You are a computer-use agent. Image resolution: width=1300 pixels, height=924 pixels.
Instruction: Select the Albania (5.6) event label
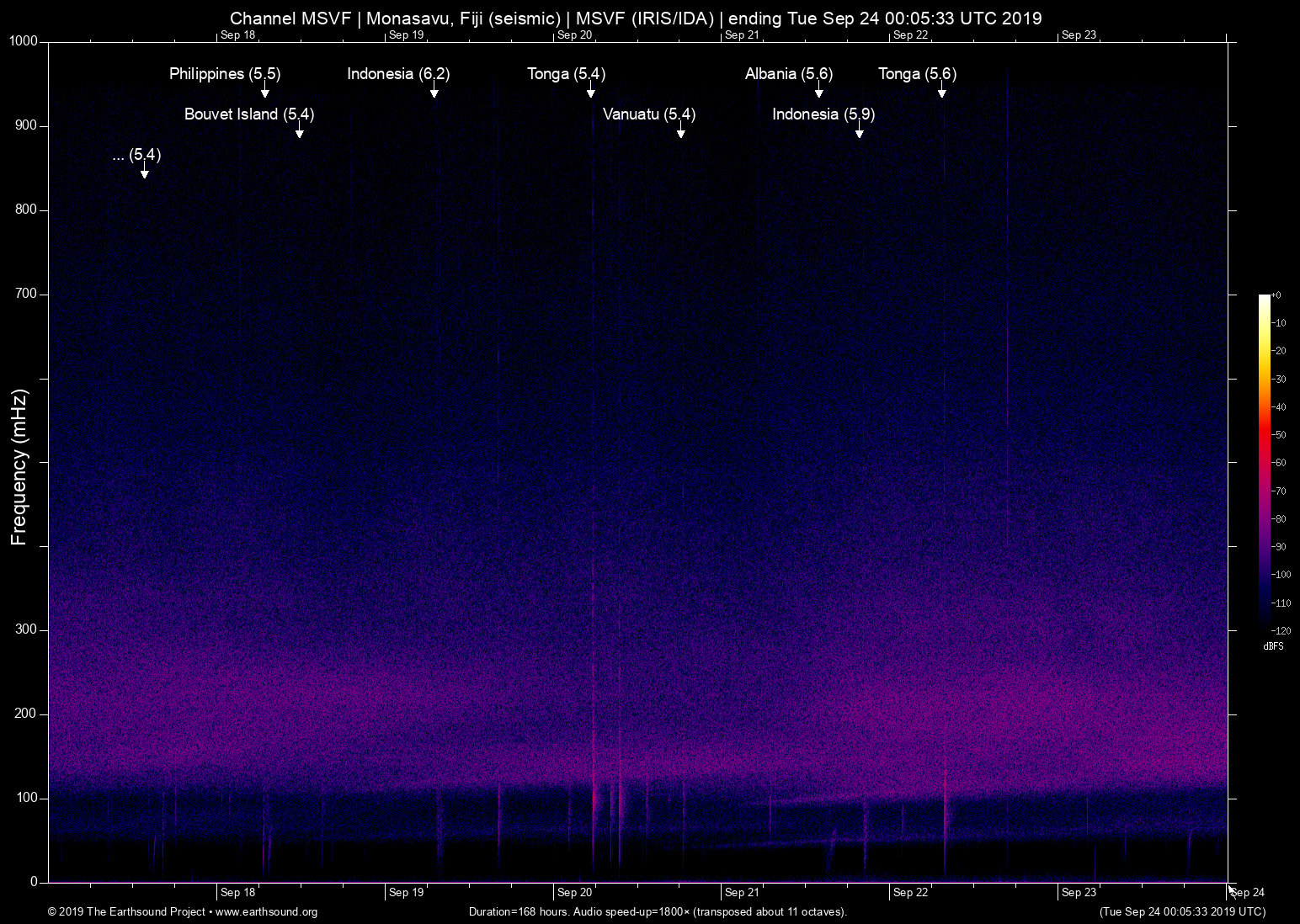click(788, 74)
